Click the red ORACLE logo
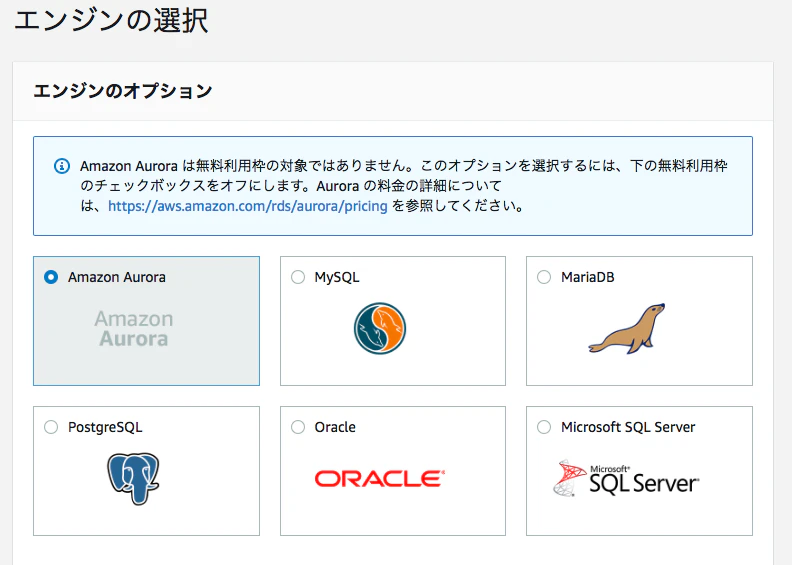 point(380,479)
